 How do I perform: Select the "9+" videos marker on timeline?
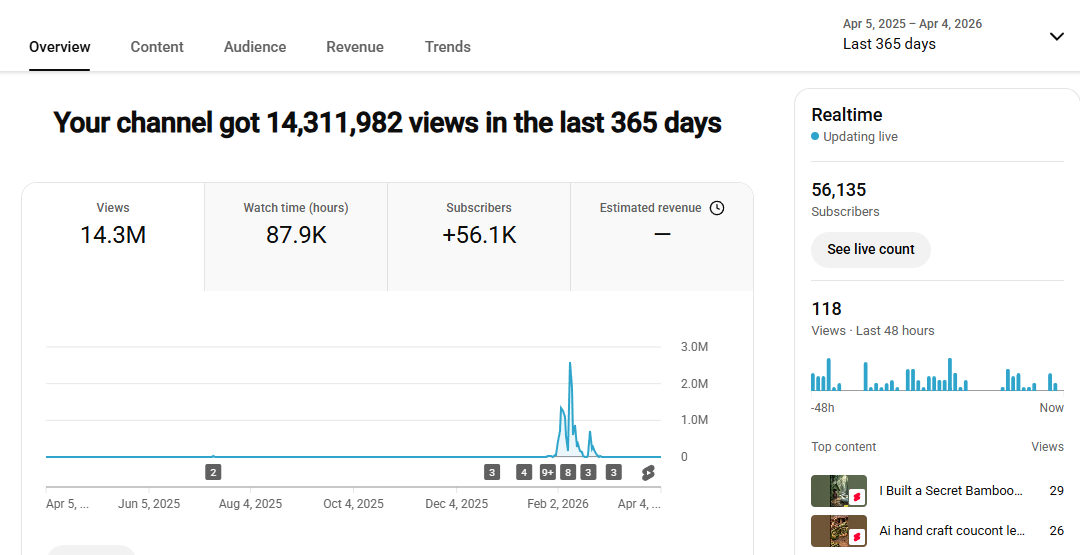pos(548,472)
